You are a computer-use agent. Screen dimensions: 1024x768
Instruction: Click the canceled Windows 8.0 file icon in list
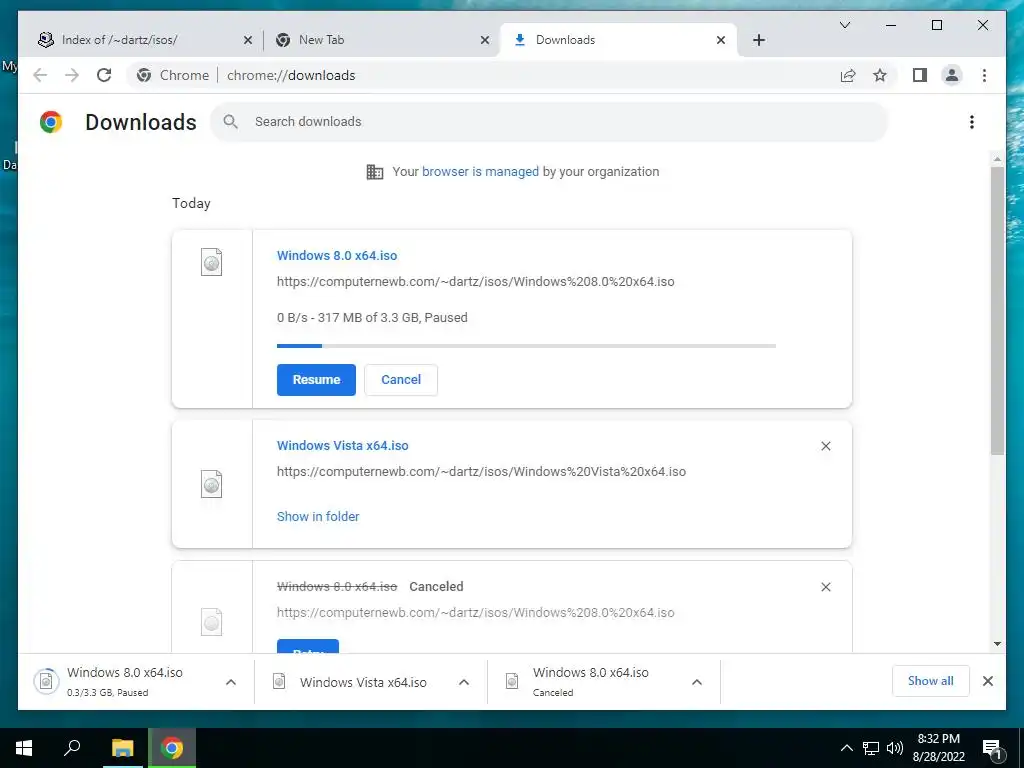pos(212,622)
